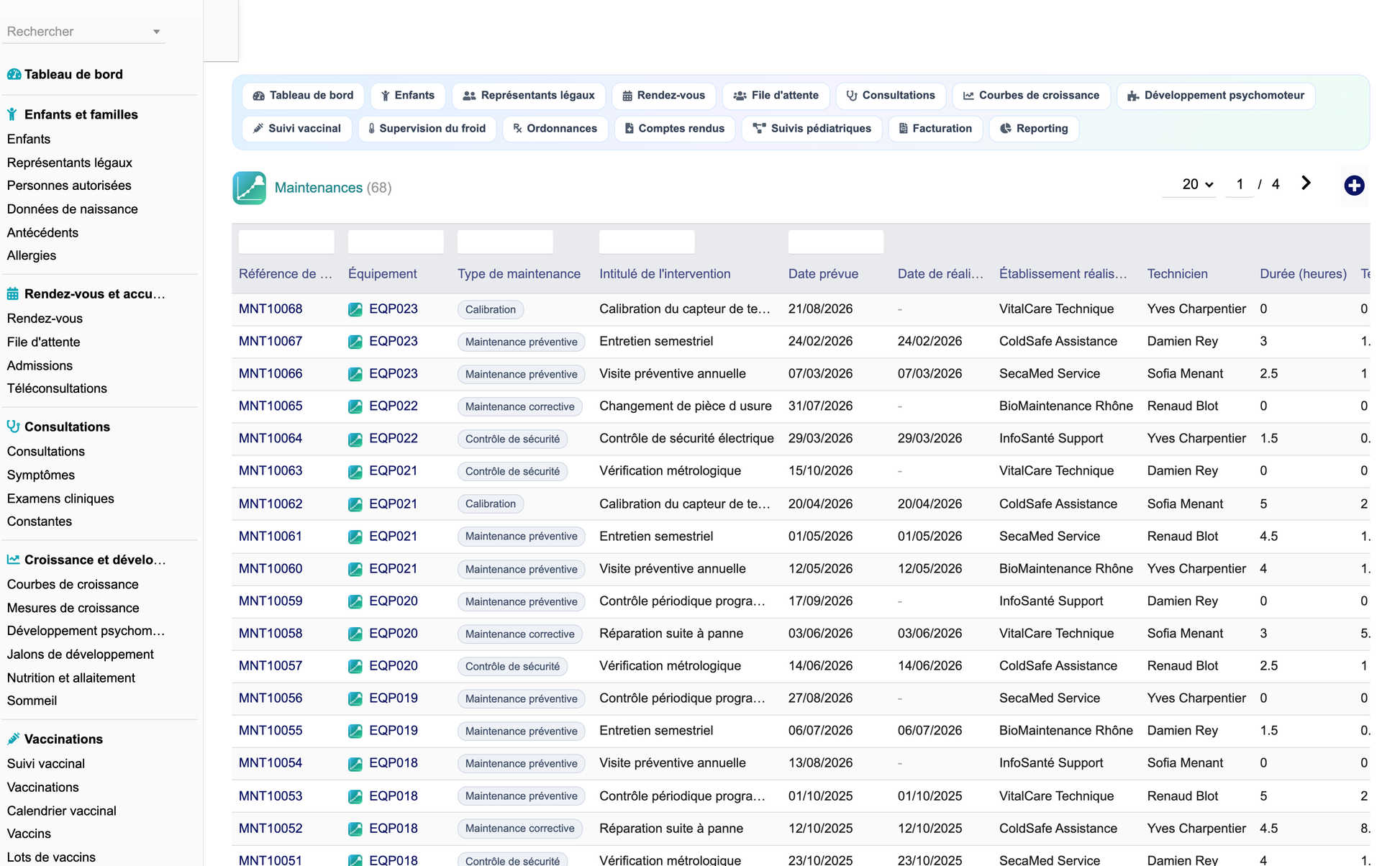Open Développement psychomoteur top tab
Screen dimensions: 1400x866
point(1215,96)
